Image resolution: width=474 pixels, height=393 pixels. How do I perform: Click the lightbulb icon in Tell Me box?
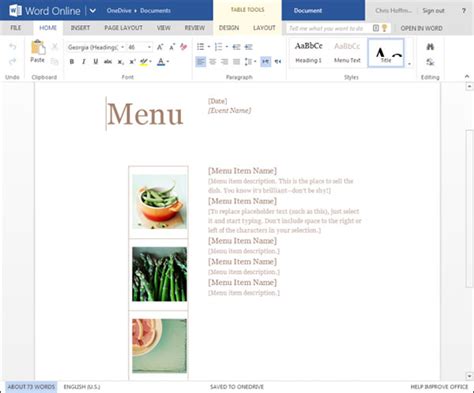click(385, 28)
